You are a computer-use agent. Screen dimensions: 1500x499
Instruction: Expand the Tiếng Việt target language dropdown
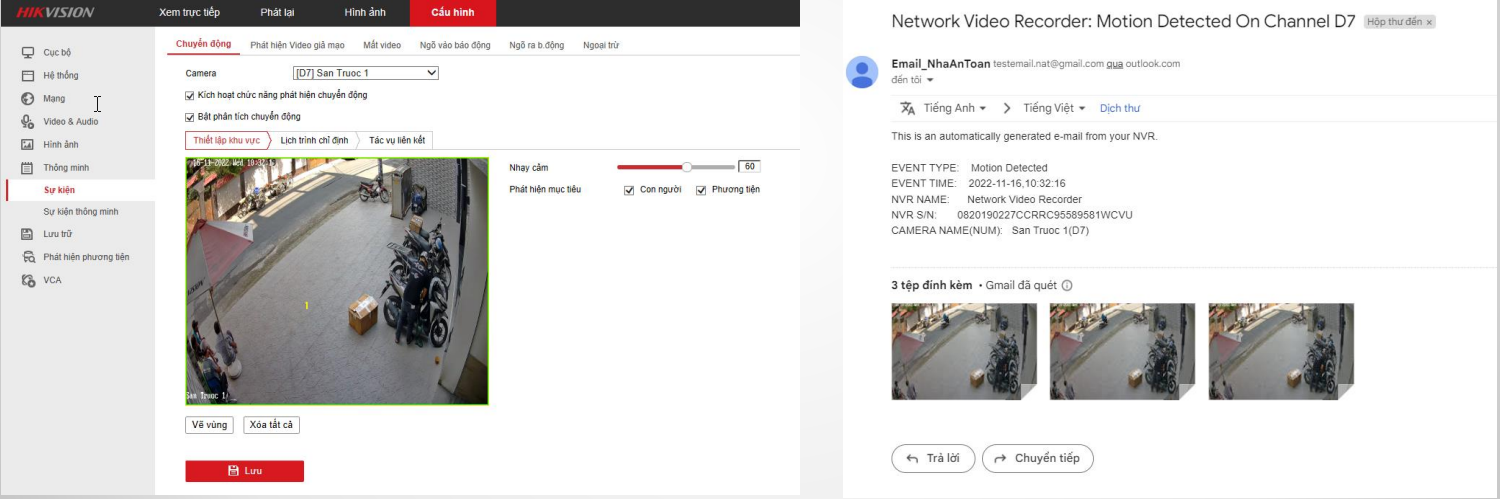pos(1053,108)
